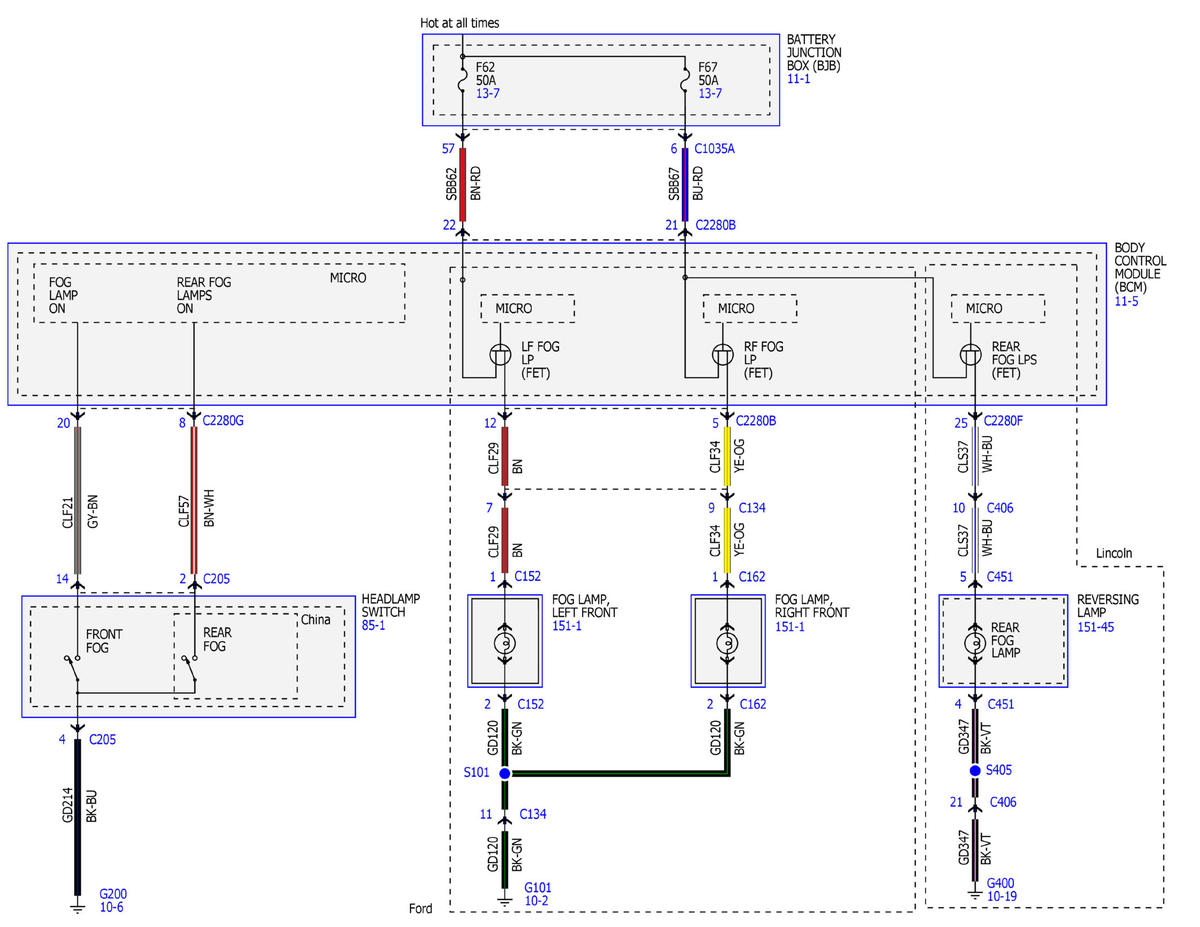Click the blue SB67 BU-RD wire segment

point(686,184)
